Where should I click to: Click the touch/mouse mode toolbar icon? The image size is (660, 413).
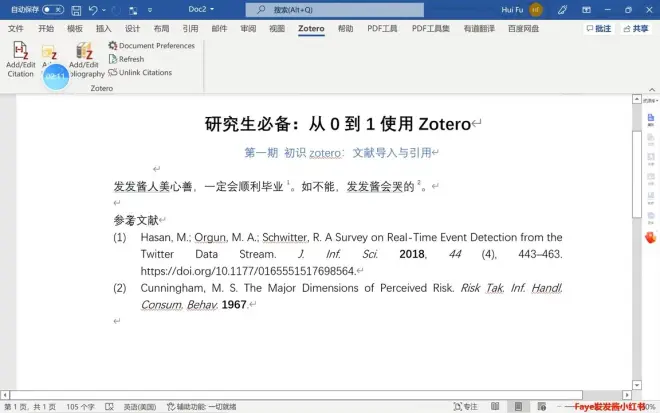(133, 10)
